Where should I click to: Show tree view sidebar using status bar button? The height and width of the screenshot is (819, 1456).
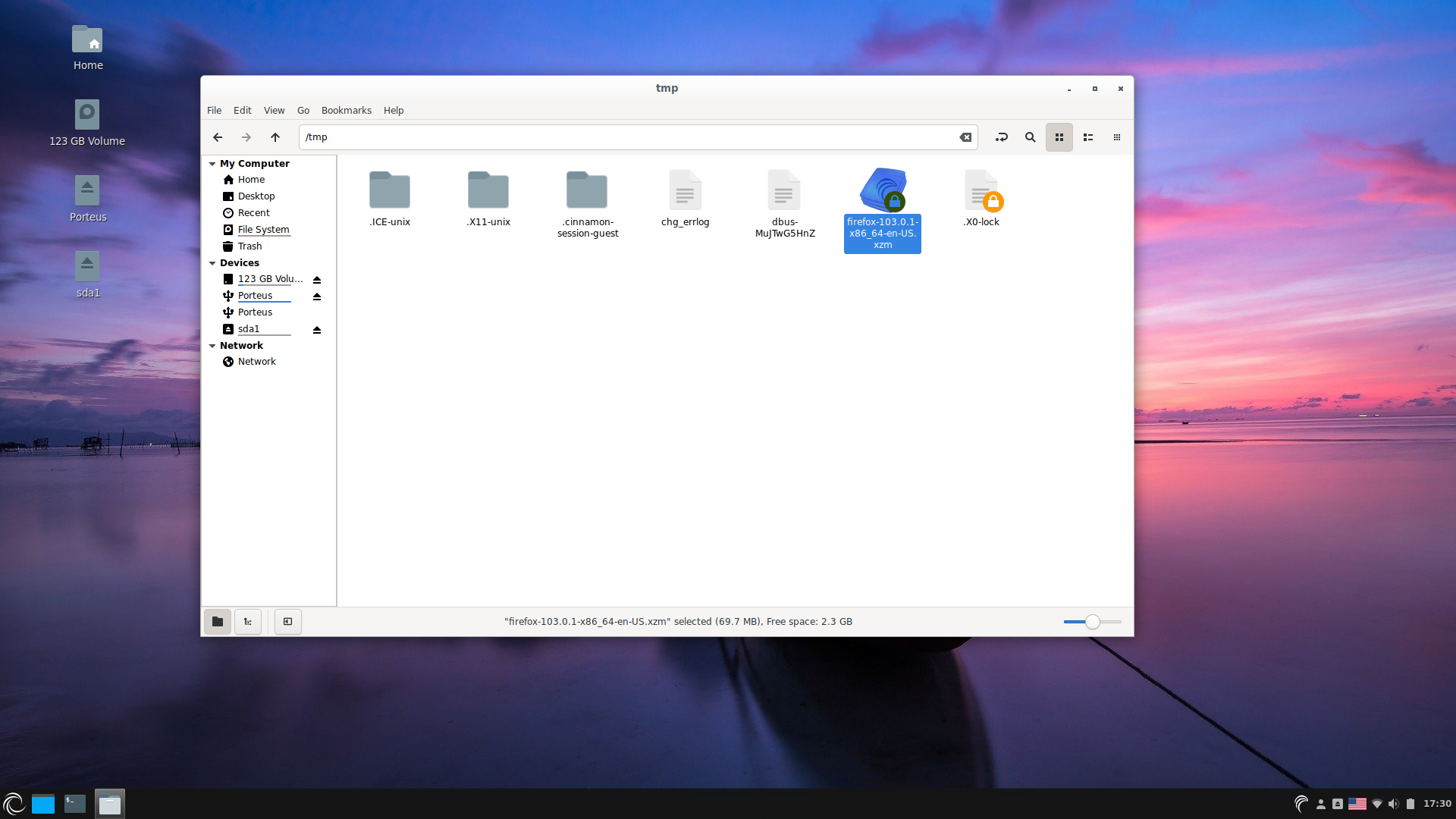coord(248,622)
